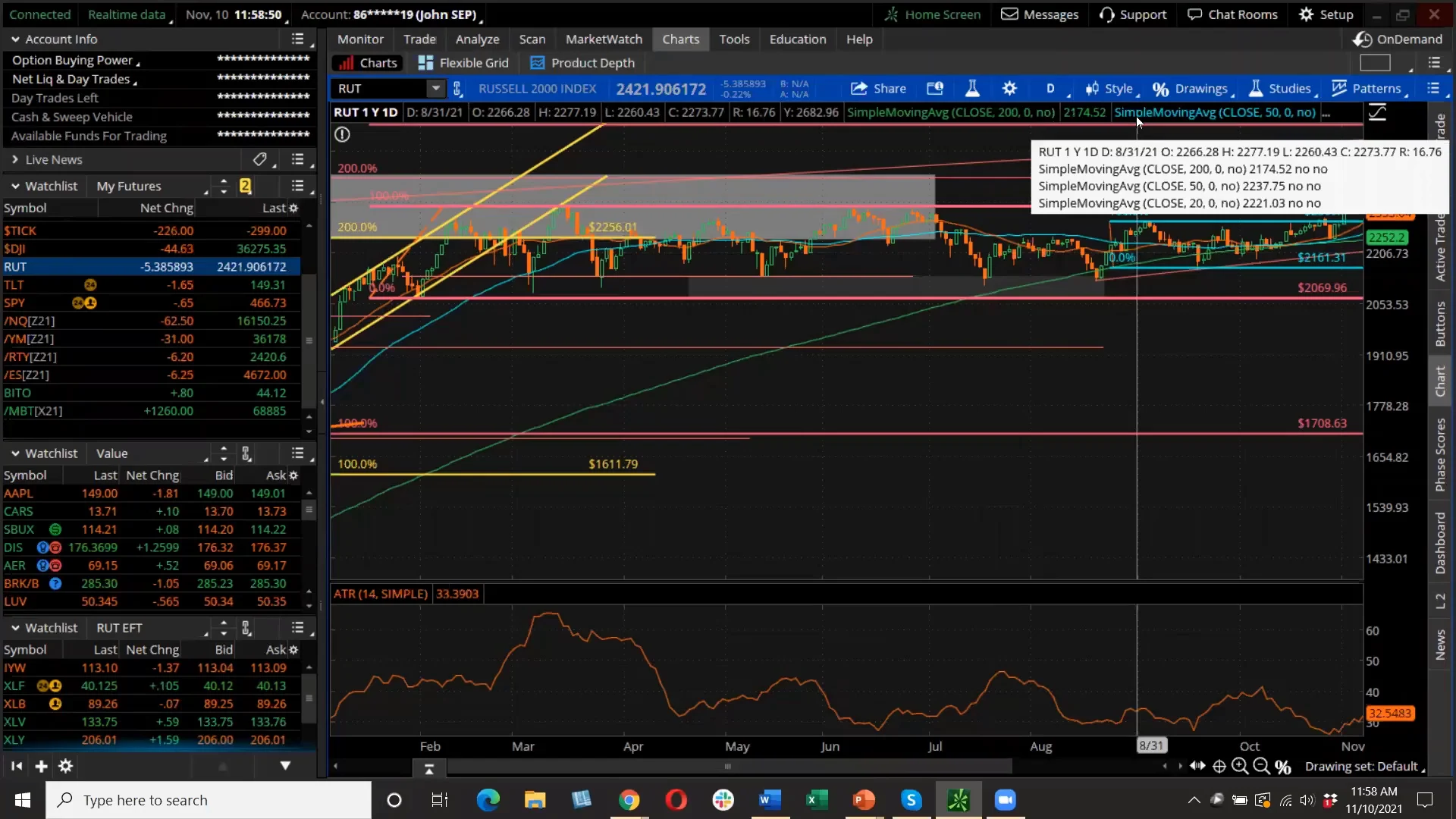Open Excel from the taskbar
This screenshot has width=1456, height=819.
coord(817,800)
